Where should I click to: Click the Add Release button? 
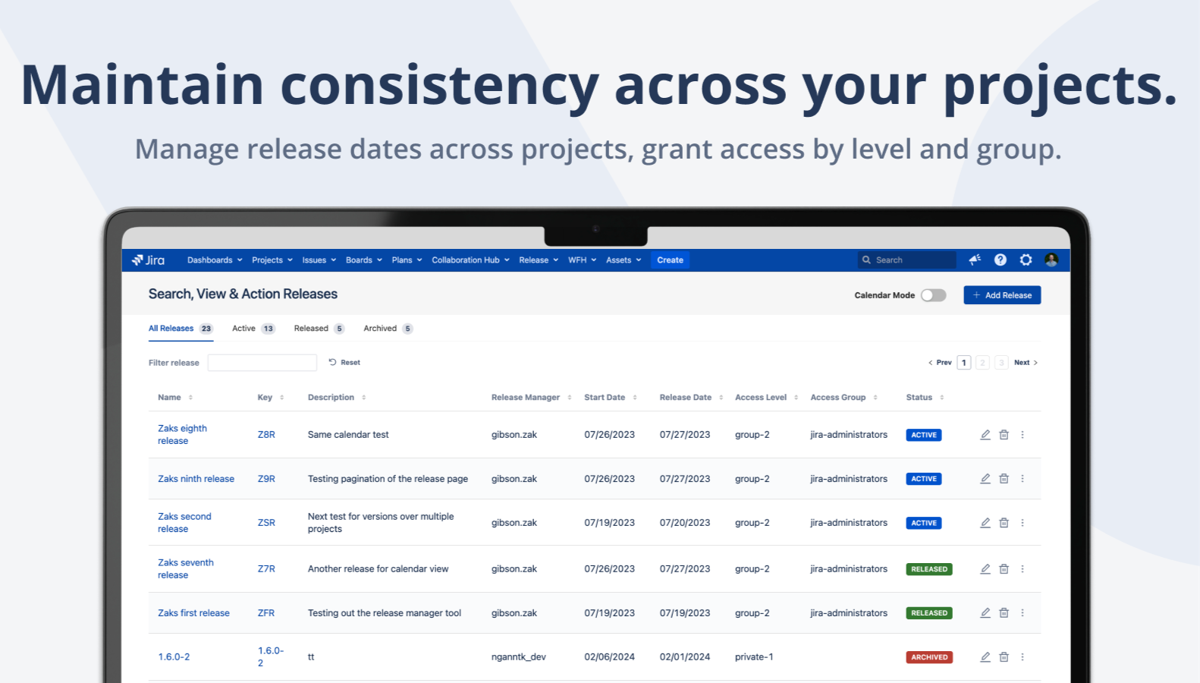pyautogui.click(x=1001, y=294)
